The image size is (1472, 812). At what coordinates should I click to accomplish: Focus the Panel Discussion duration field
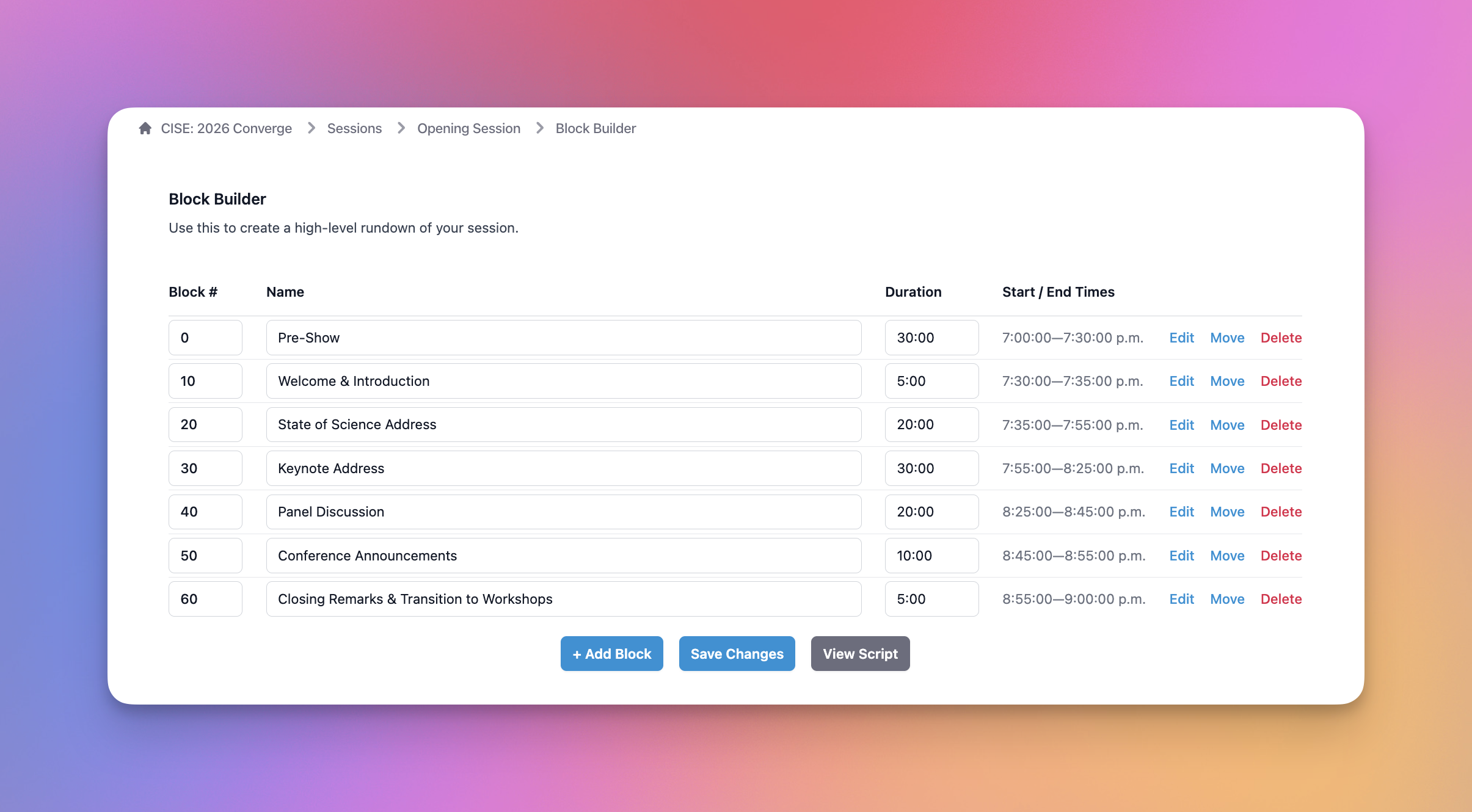point(931,512)
